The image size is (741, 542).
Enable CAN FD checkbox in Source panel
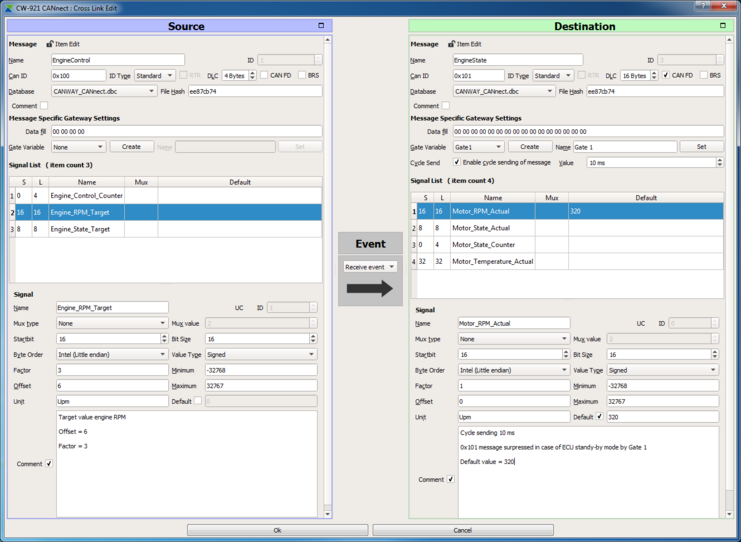(x=265, y=75)
